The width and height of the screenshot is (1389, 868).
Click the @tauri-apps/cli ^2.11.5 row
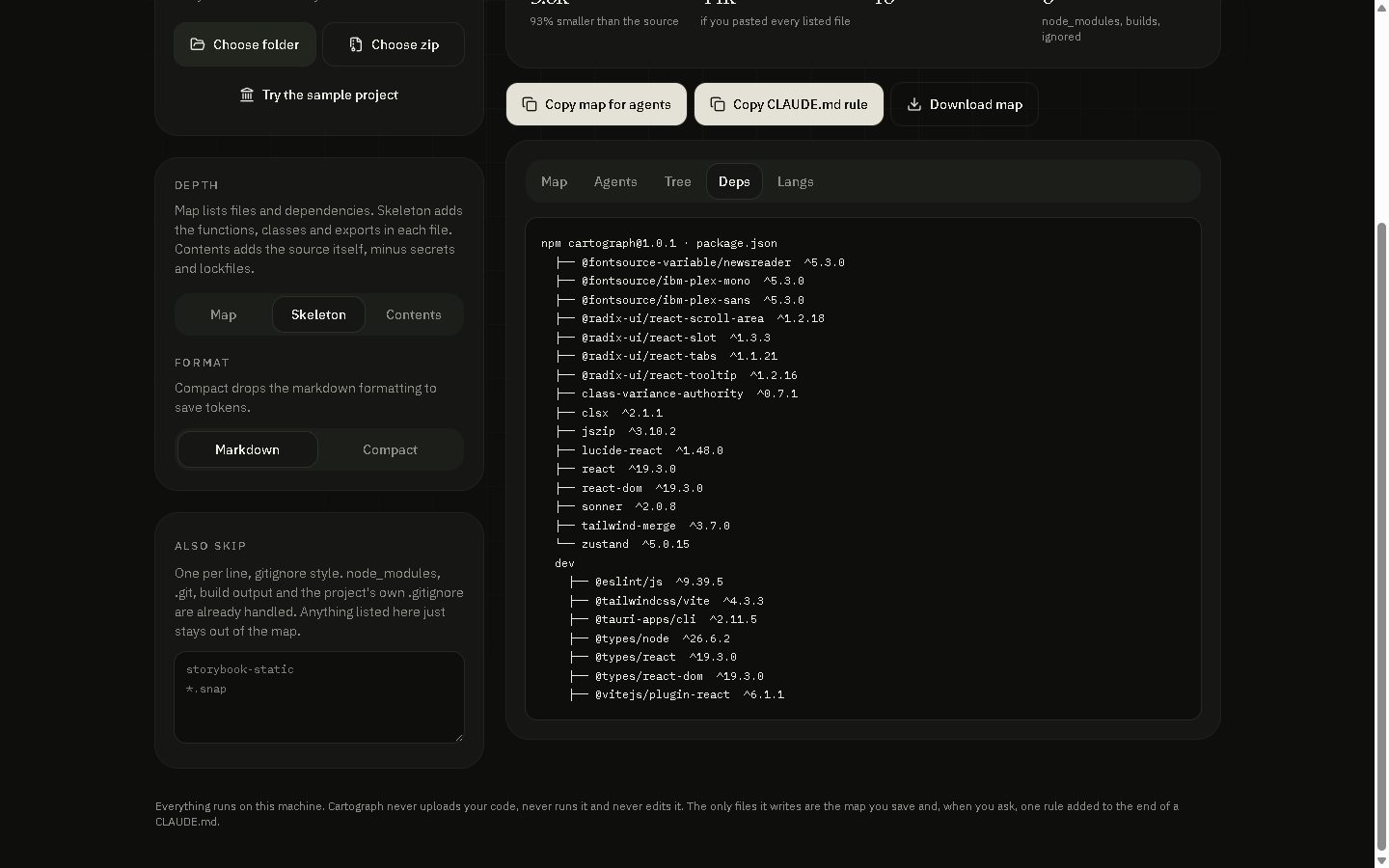(x=663, y=619)
